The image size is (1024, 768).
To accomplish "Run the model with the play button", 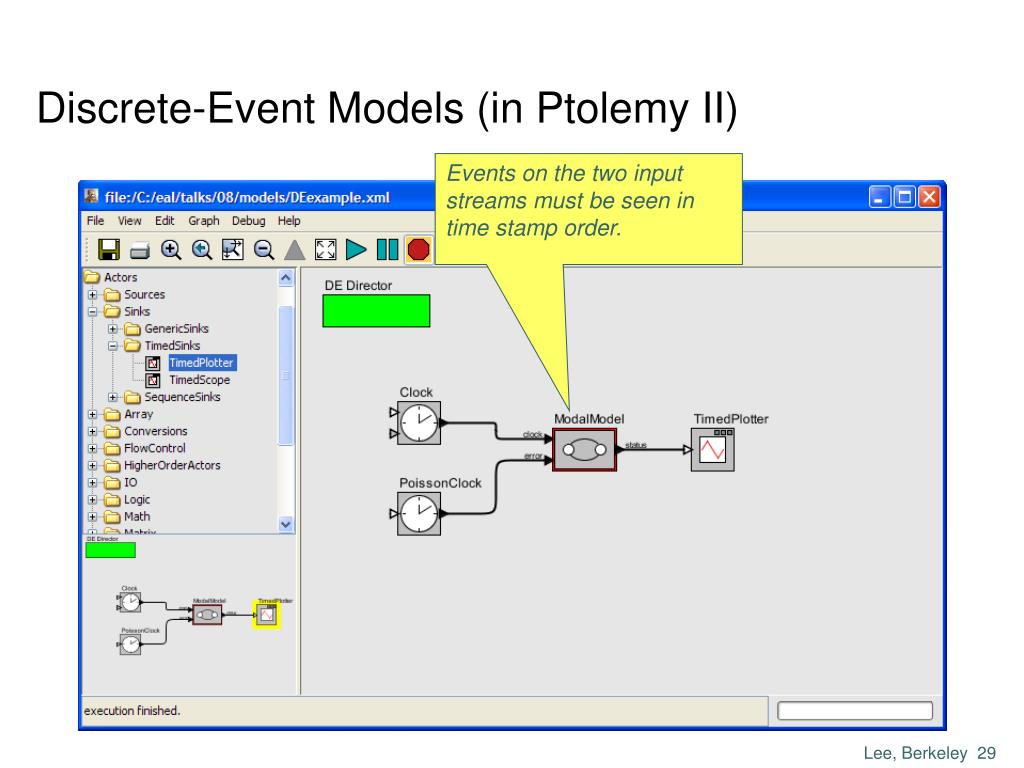I will pyautogui.click(x=356, y=249).
